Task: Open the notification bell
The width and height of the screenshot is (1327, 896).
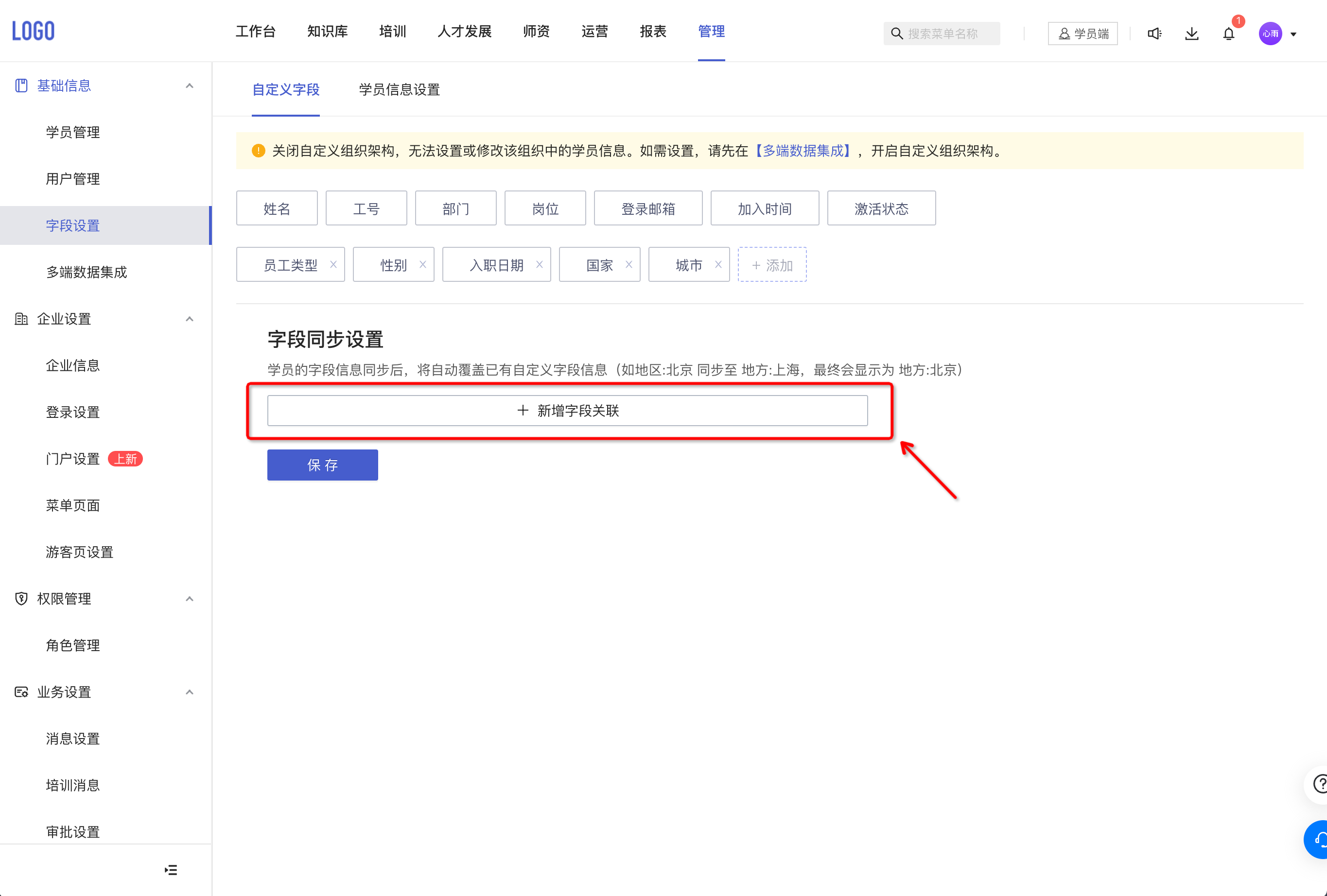Action: (x=1229, y=34)
